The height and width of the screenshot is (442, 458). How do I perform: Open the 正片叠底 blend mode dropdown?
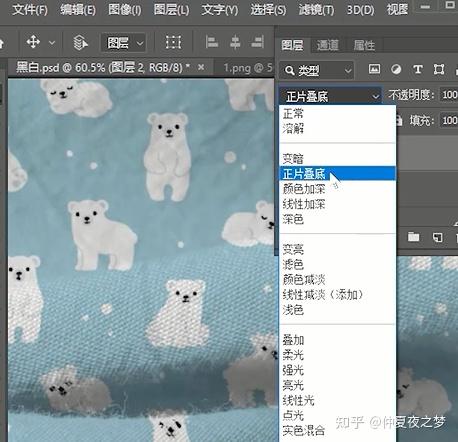click(x=330, y=97)
